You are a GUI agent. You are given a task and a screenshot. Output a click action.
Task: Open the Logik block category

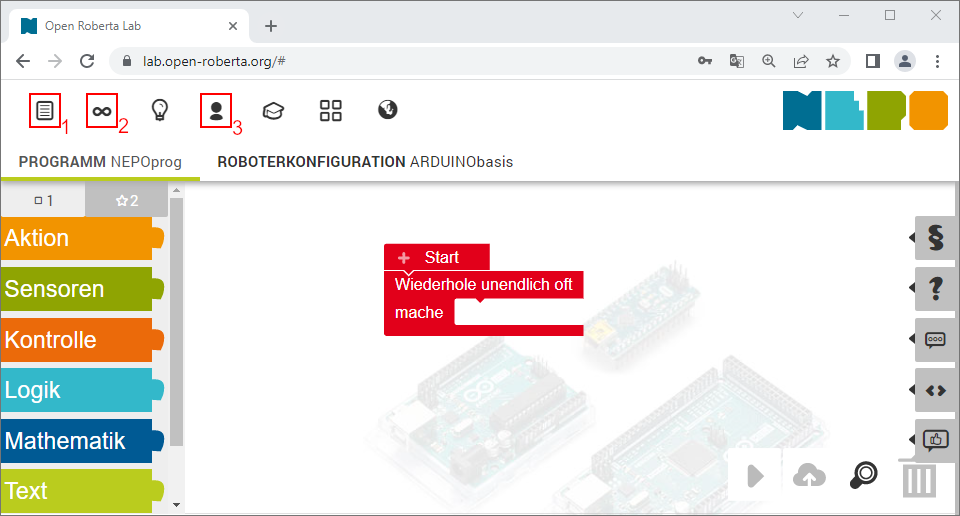click(82, 390)
